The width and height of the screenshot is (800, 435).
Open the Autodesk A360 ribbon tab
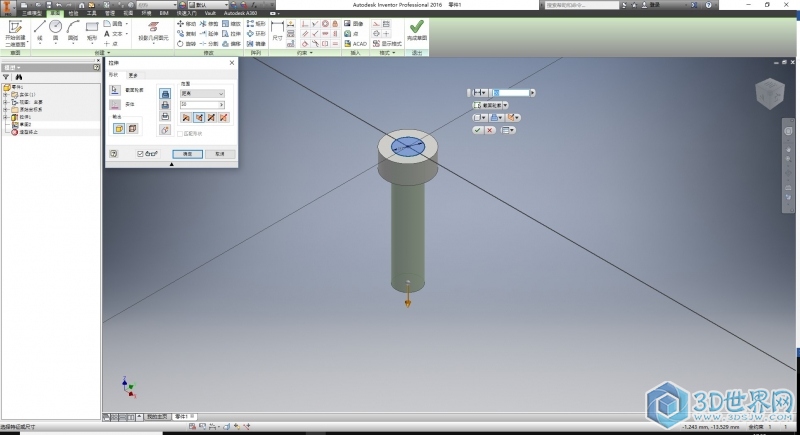[x=240, y=13]
